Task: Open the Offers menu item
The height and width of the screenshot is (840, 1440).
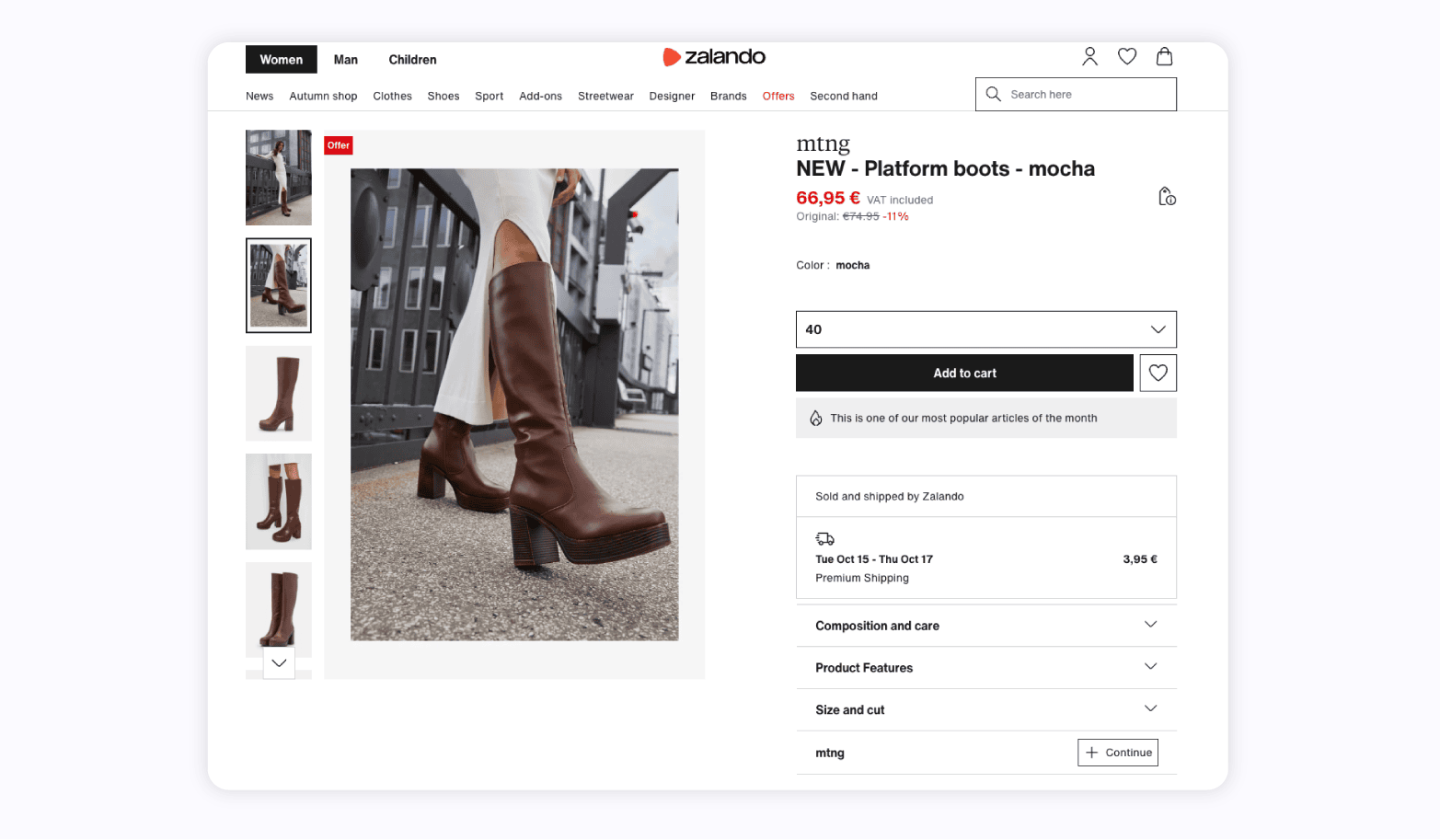Action: 778,96
